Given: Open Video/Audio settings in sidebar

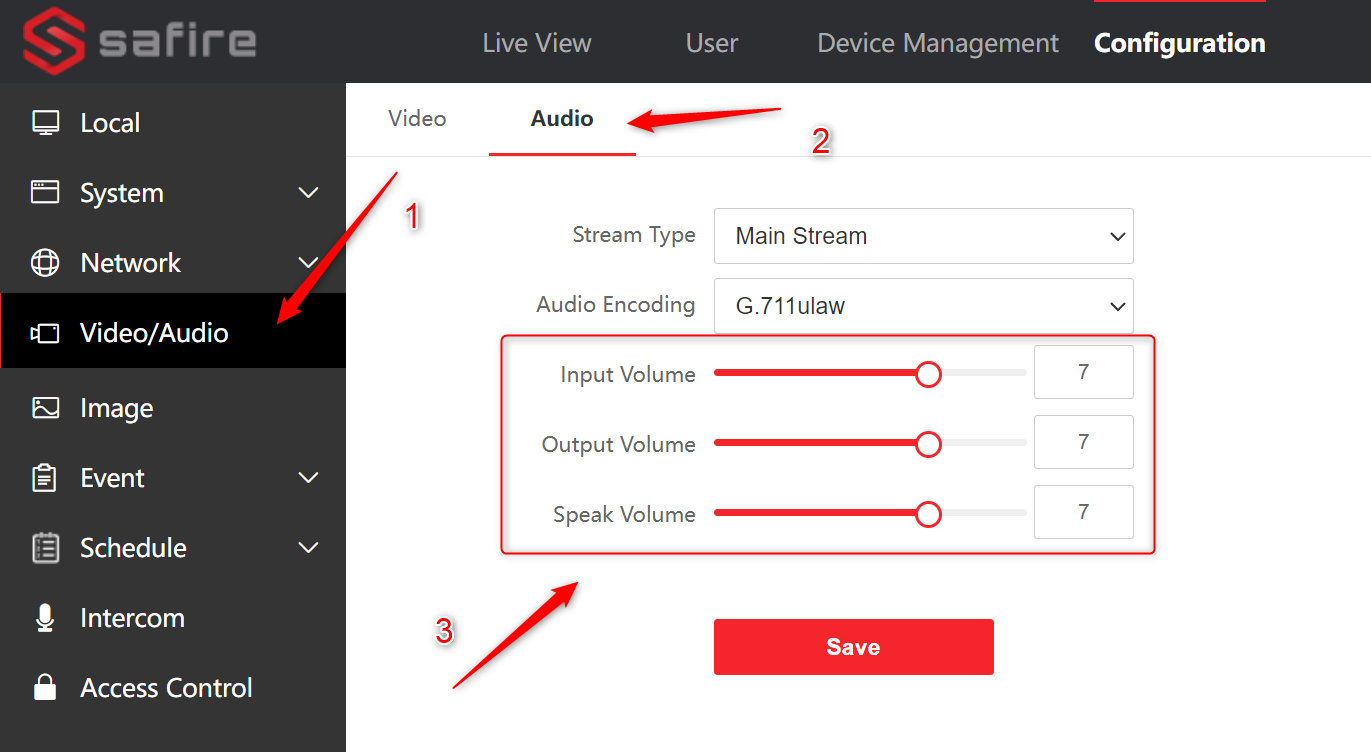Looking at the screenshot, I should 173,333.
